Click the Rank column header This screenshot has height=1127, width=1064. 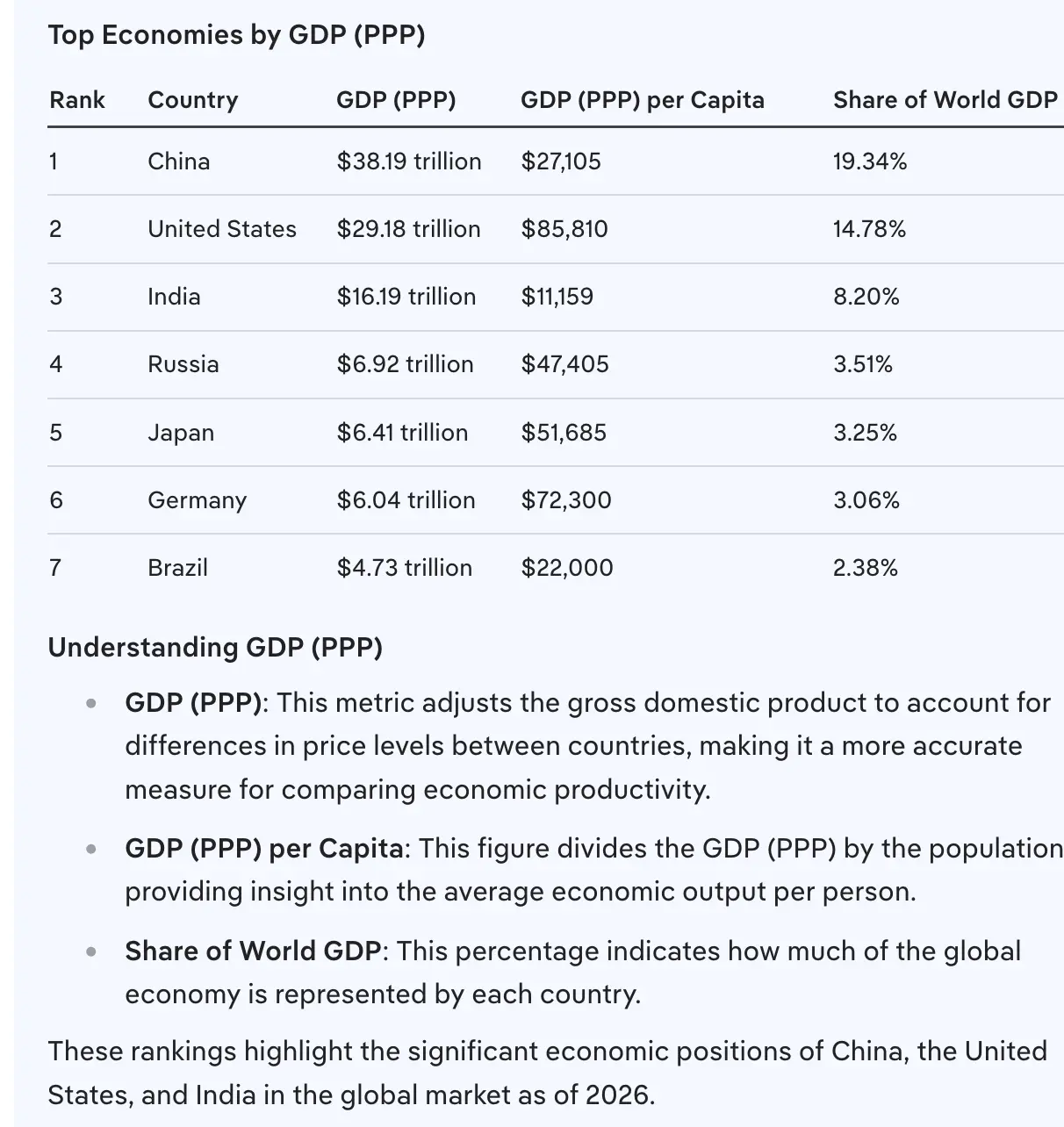[77, 100]
